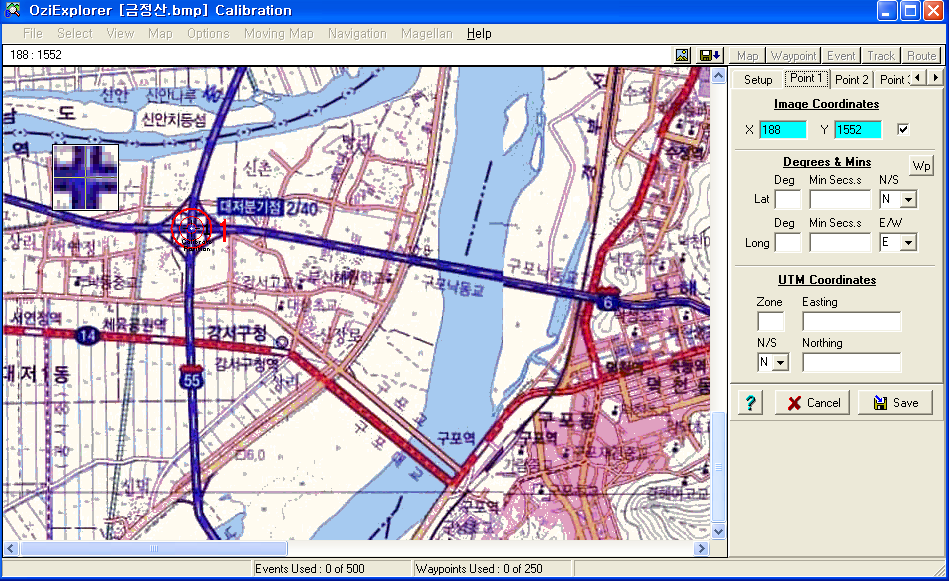This screenshot has height=581, width=949.
Task: Open the File menu
Action: (x=33, y=33)
